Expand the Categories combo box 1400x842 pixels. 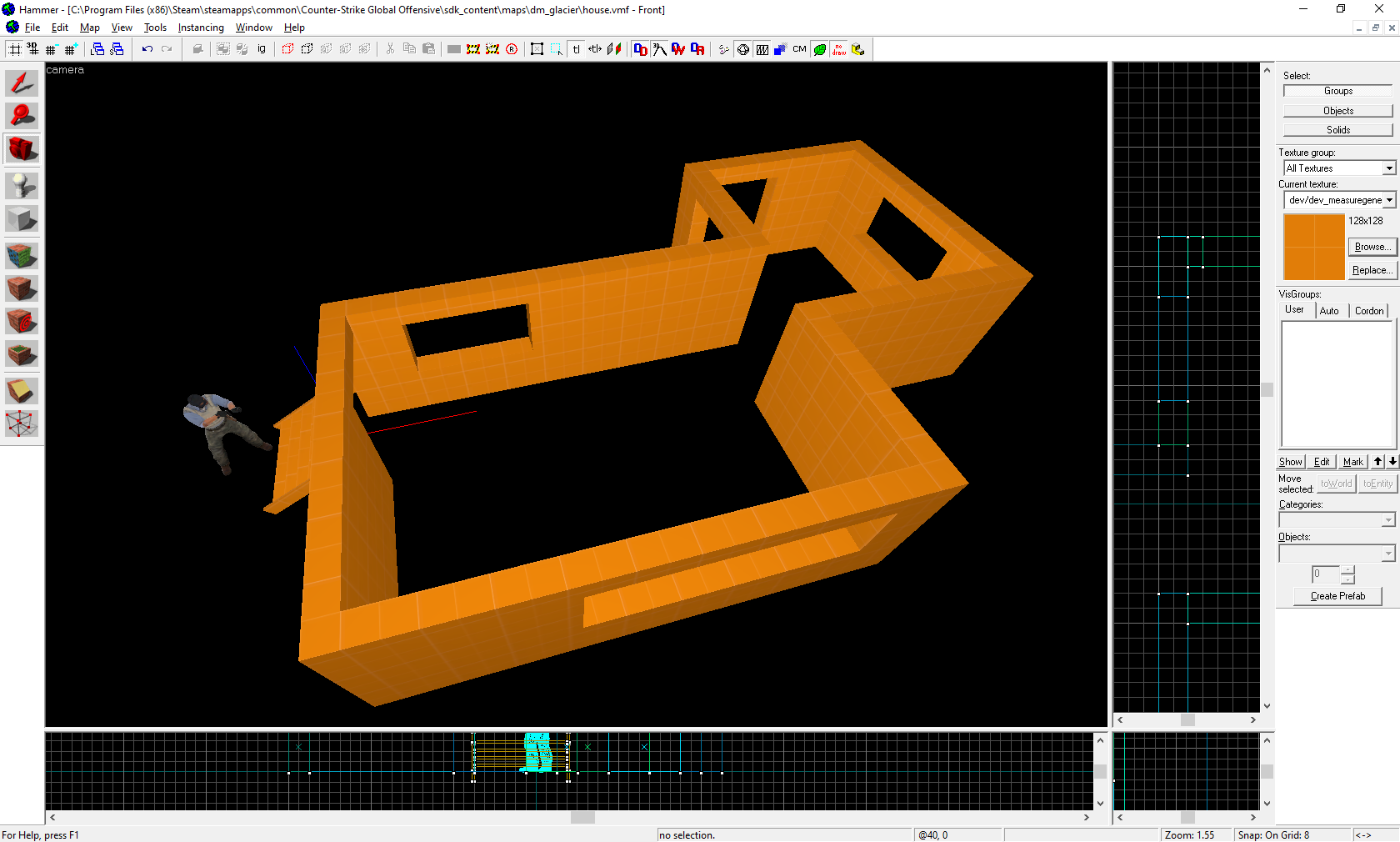pos(1387,520)
